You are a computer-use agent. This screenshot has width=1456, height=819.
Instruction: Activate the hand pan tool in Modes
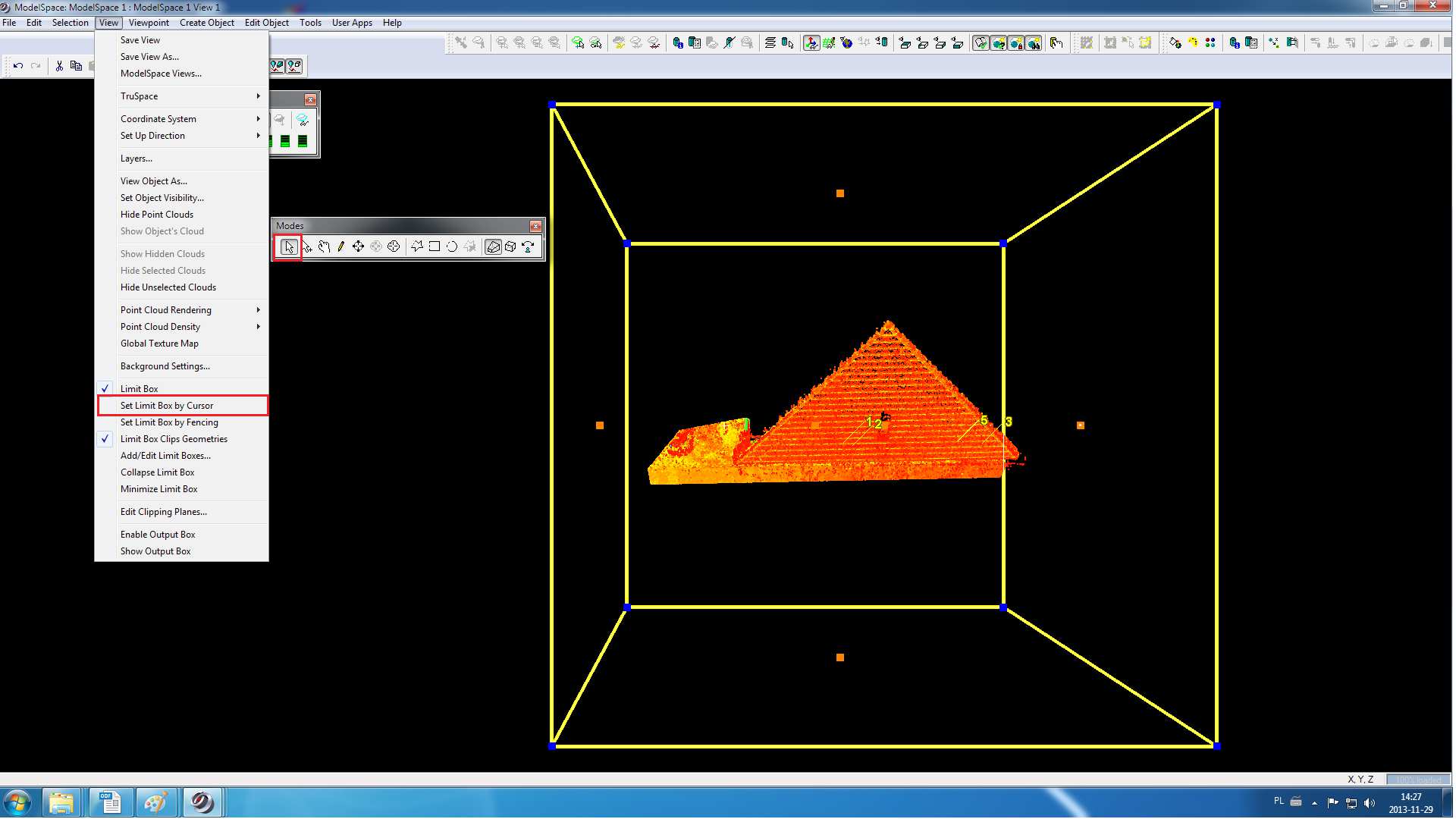(324, 246)
